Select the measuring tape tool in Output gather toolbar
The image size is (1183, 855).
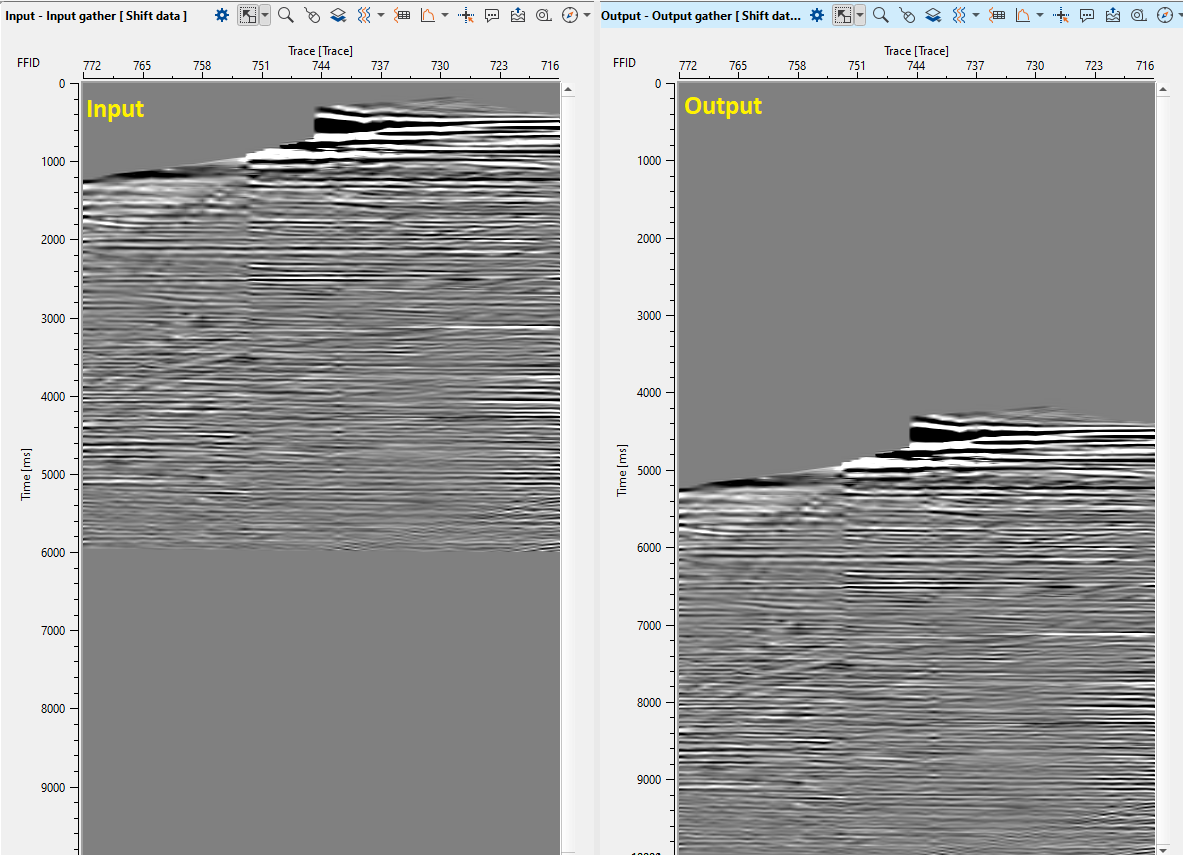(1139, 15)
